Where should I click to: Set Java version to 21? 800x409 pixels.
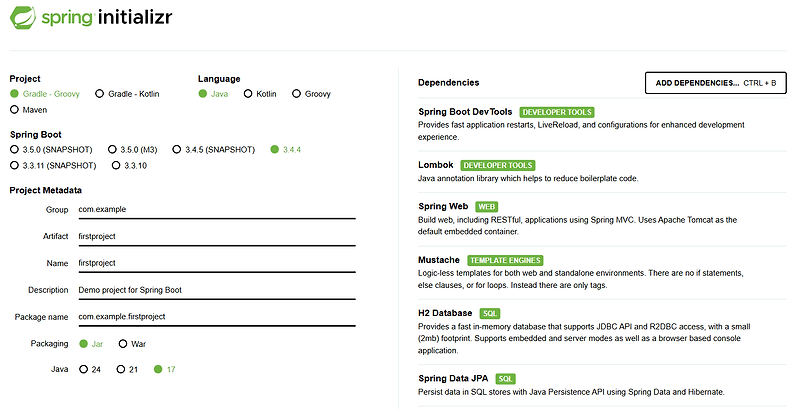pyautogui.click(x=121, y=369)
